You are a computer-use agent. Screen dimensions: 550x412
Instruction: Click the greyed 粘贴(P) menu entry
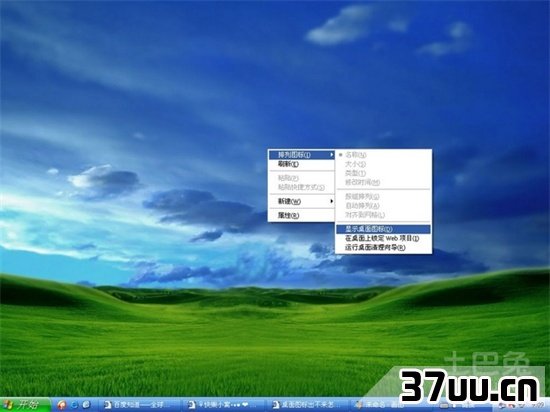301,178
